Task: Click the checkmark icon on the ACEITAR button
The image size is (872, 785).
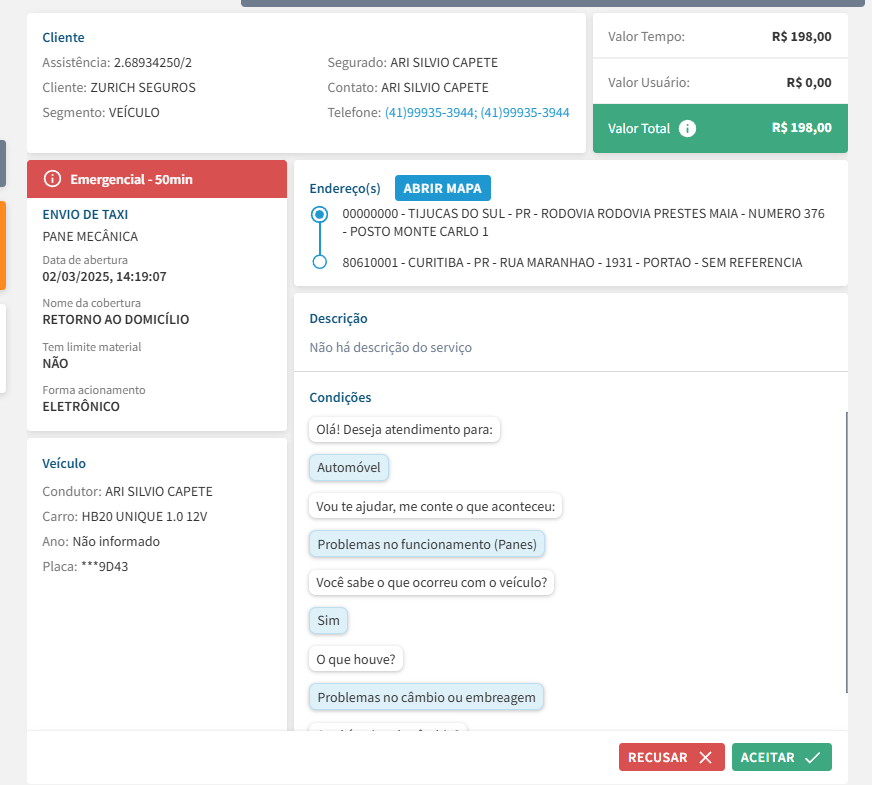Action: [812, 758]
